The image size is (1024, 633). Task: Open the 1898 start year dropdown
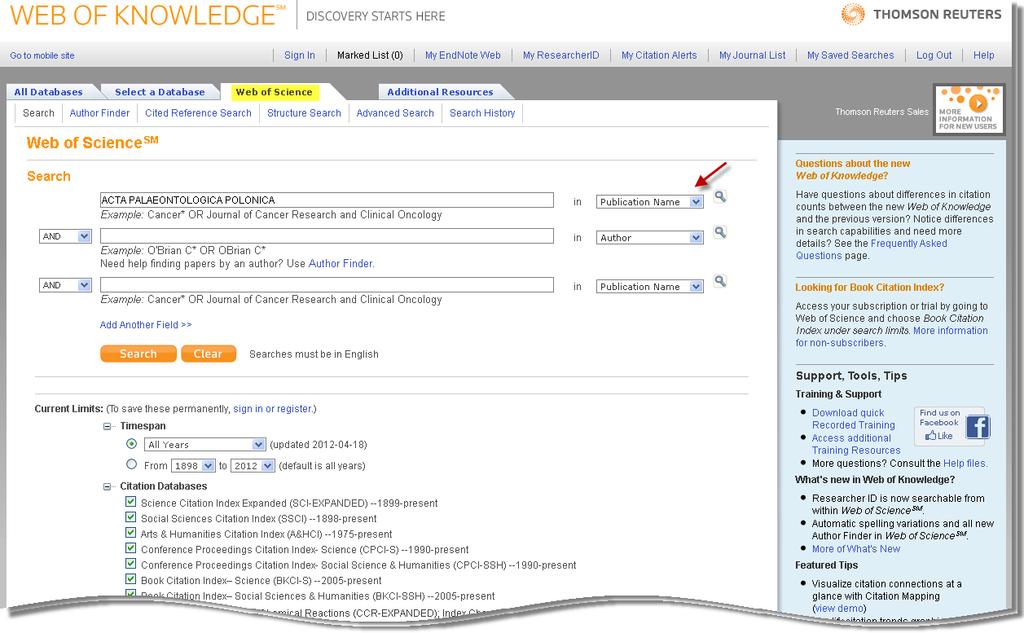[x=193, y=466]
